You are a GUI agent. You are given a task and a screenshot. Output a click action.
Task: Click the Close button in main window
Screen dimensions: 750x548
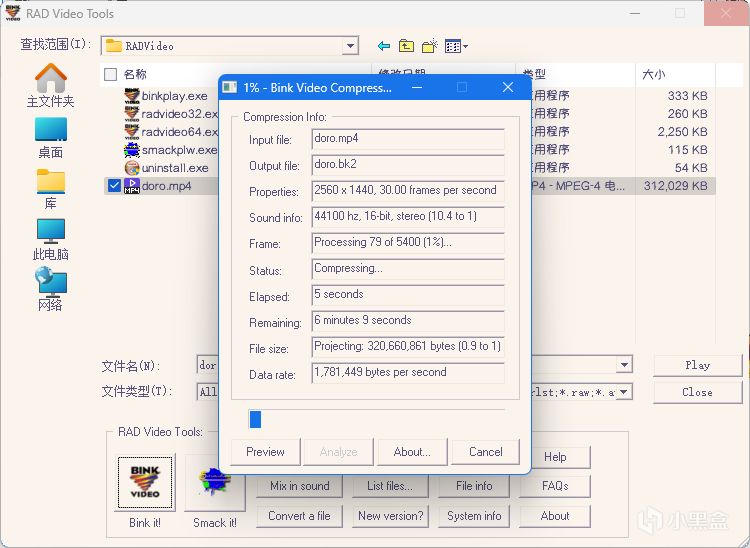click(x=697, y=392)
